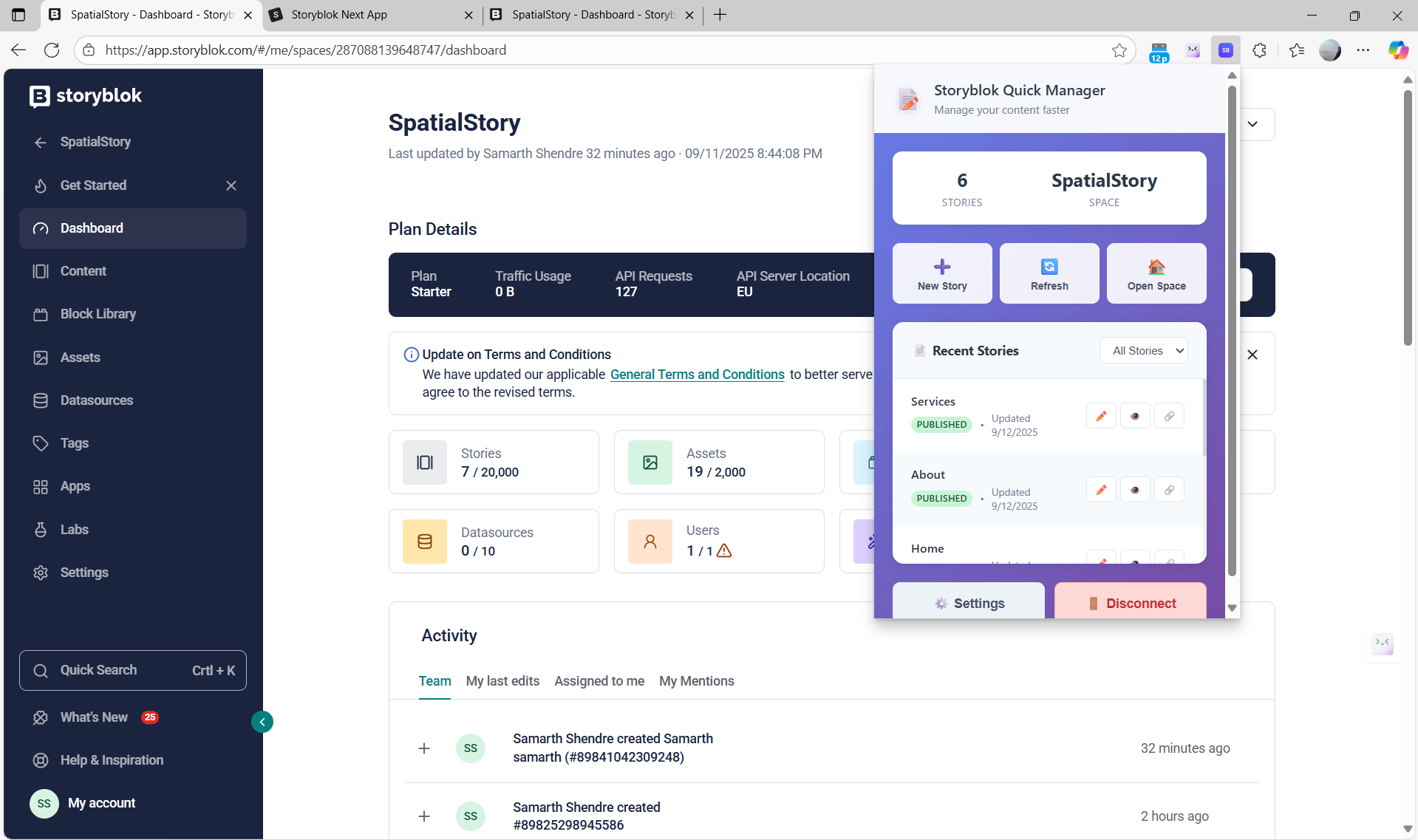
Task: Switch to the My last edits tab
Action: point(502,681)
